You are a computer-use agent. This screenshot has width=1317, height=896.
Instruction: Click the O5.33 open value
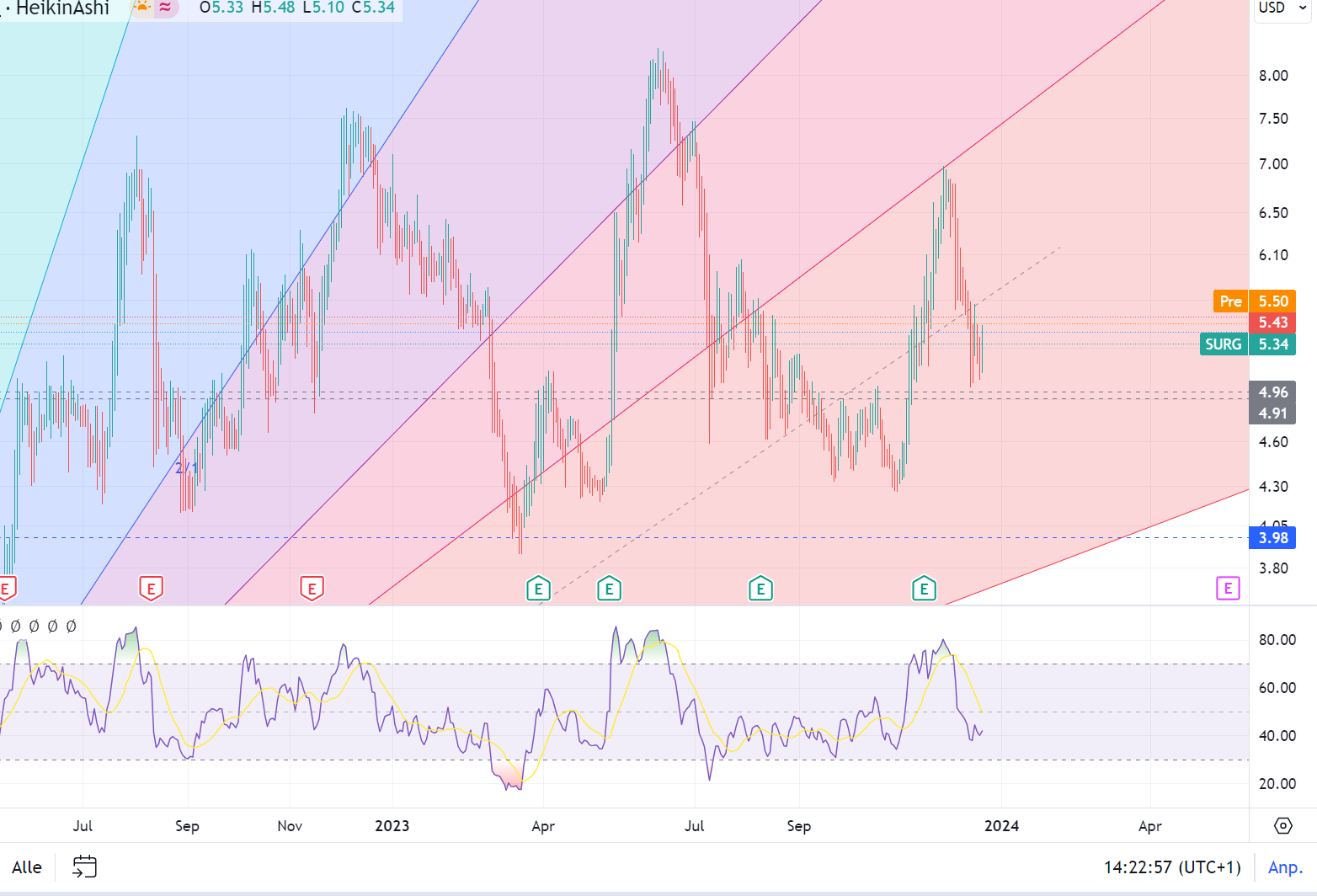point(221,8)
